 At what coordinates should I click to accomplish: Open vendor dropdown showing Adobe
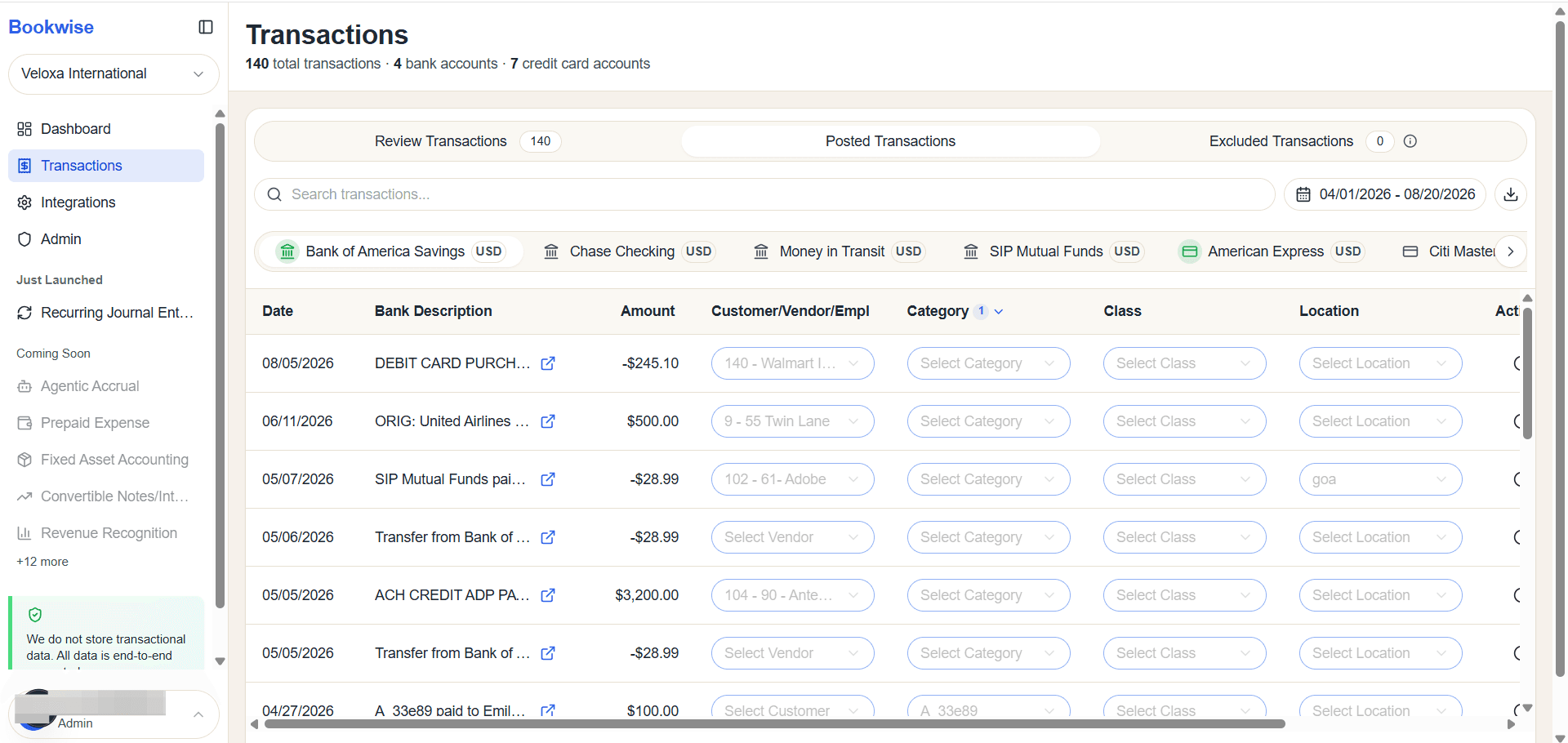point(792,479)
